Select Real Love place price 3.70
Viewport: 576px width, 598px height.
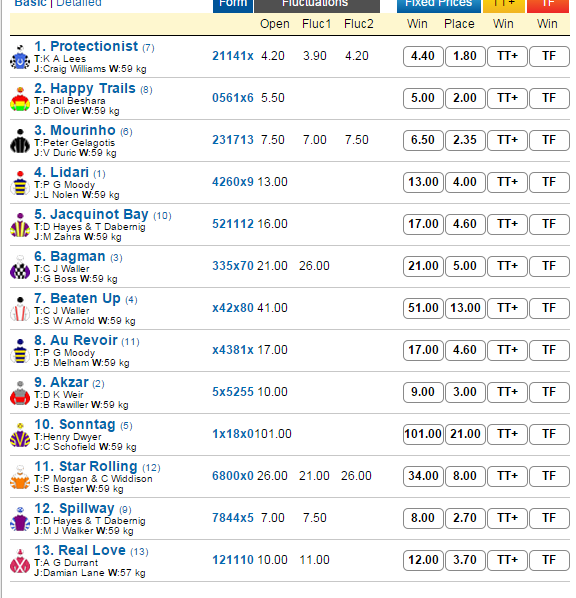pyautogui.click(x=465, y=560)
